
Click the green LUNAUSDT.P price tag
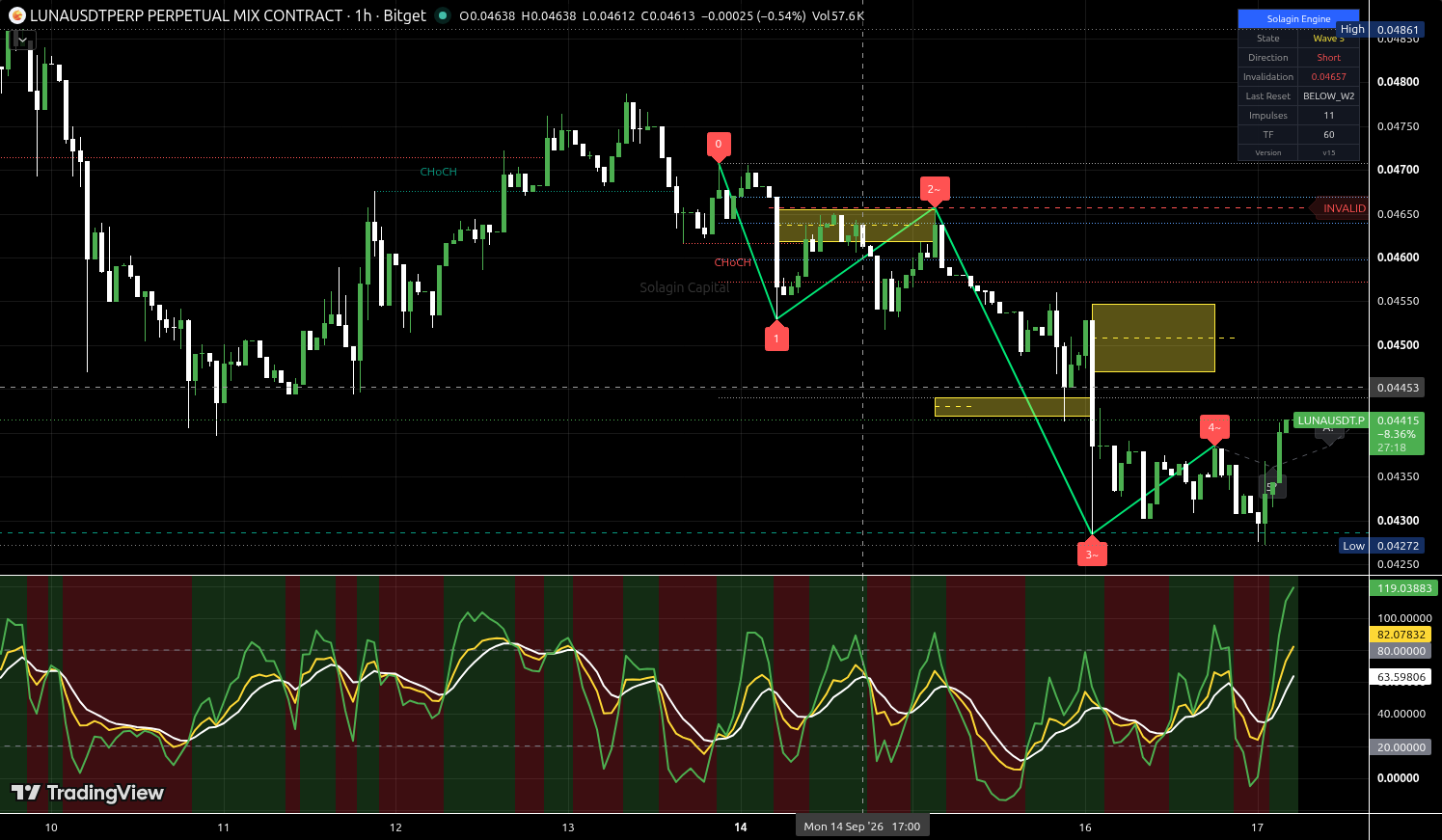(1330, 420)
